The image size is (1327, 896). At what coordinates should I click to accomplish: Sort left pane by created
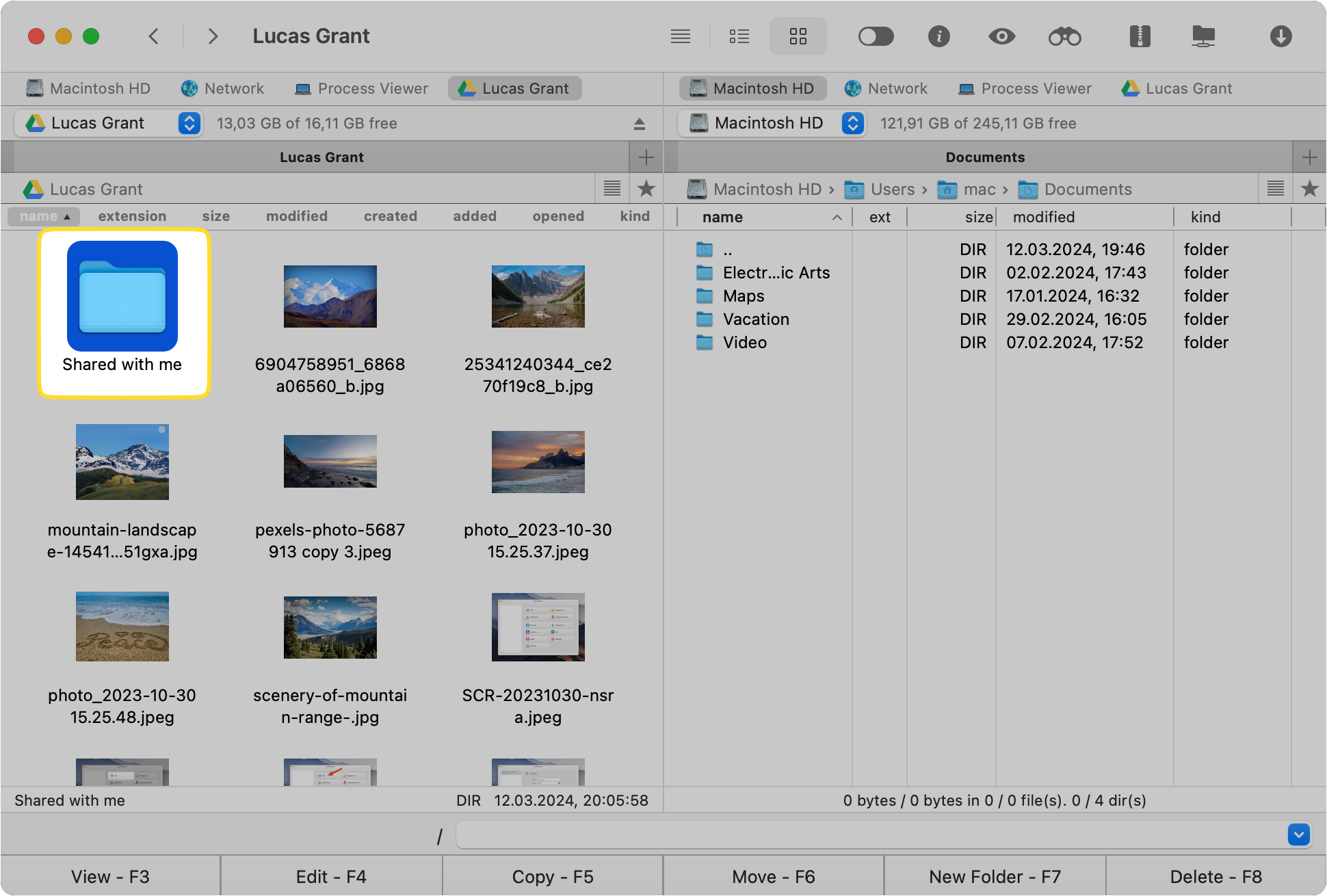[391, 216]
